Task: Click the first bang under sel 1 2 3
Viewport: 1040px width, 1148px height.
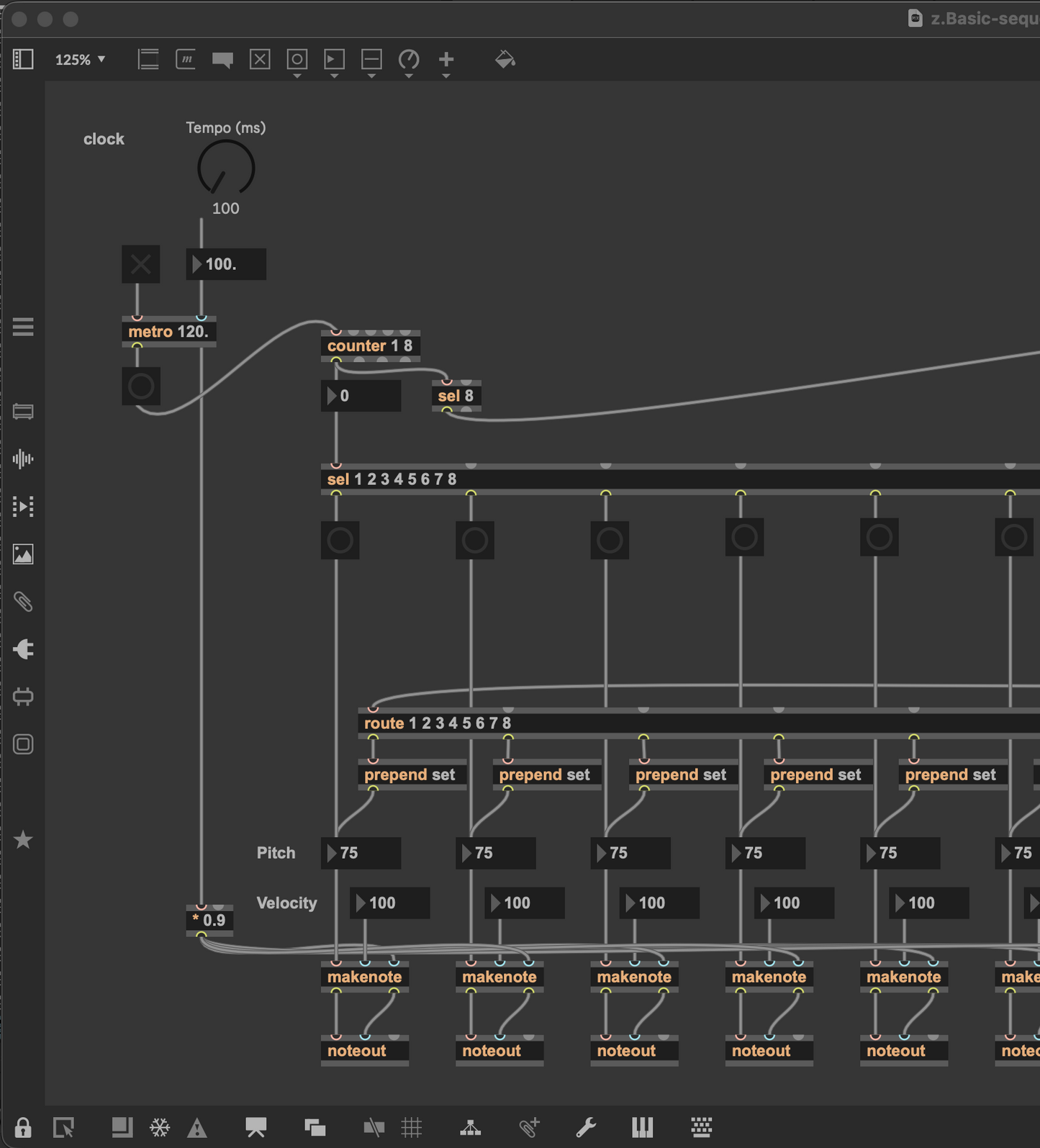Action: 340,541
